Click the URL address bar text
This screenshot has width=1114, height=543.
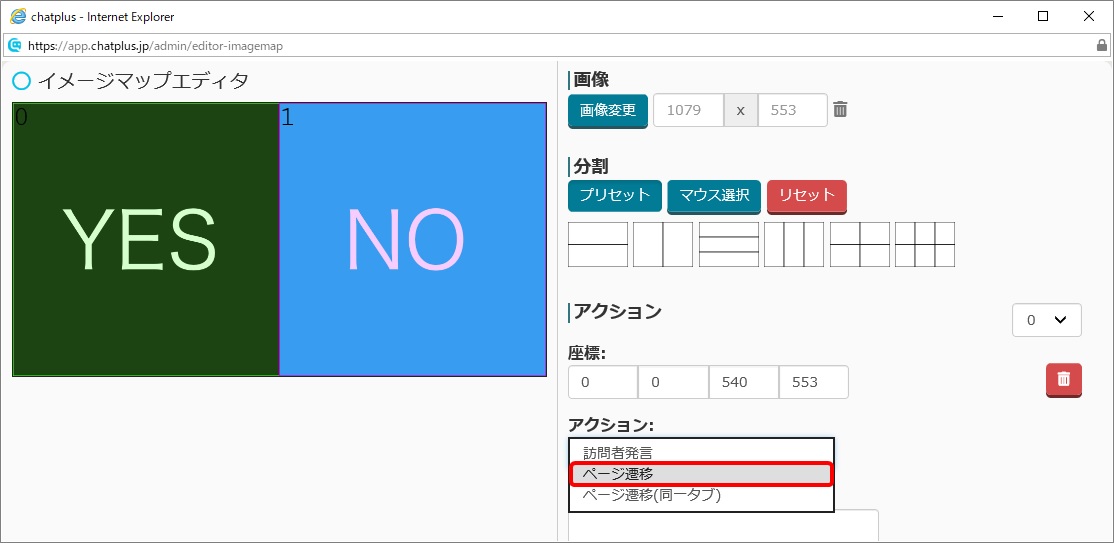155,45
